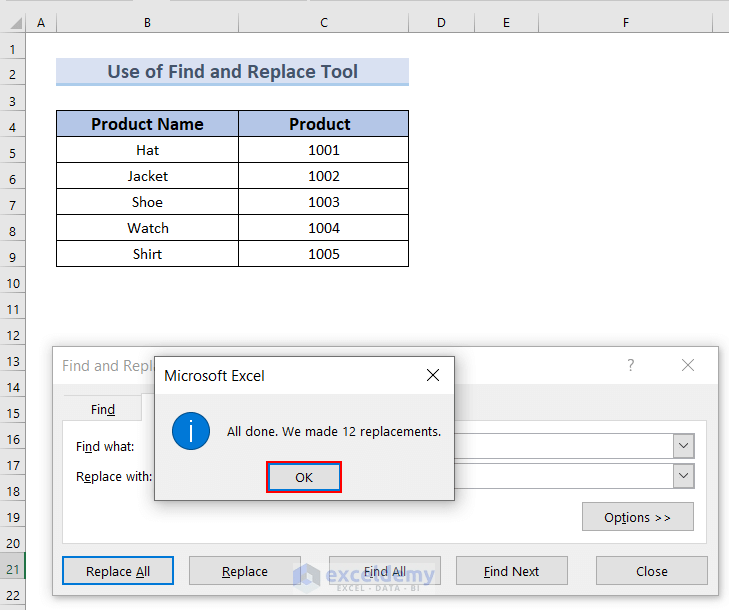Click the 'Replace with:' label
Image resolution: width=729 pixels, height=610 pixels.
point(114,477)
